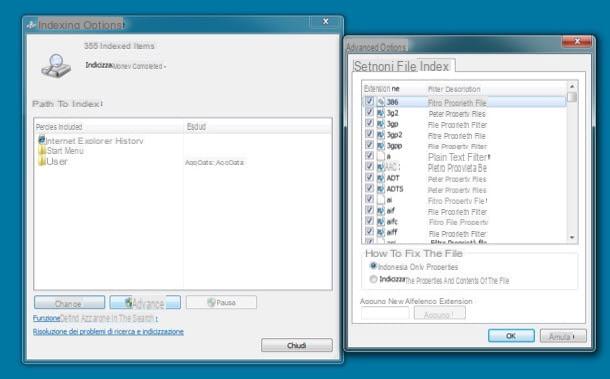
Task: Click the file types list scrollbar thumb
Action: click(x=572, y=97)
